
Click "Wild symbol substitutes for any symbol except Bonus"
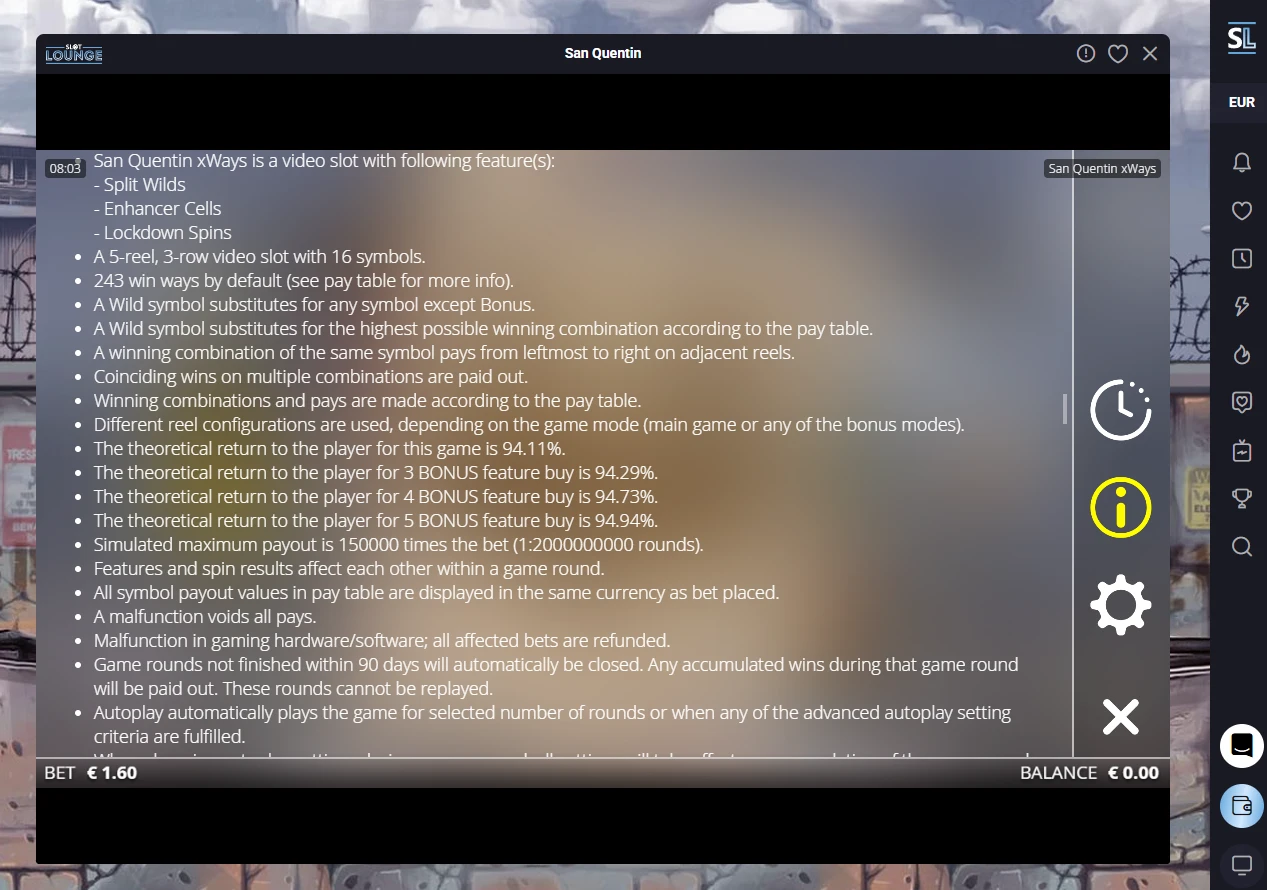tap(314, 305)
